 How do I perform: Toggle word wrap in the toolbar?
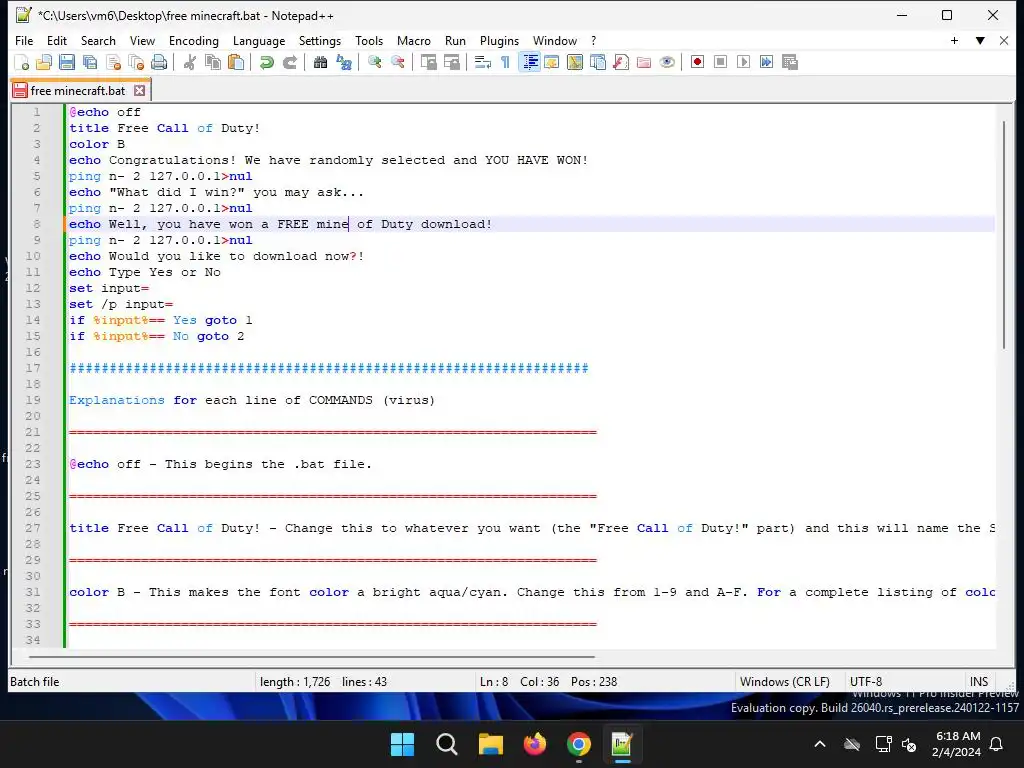click(x=483, y=62)
